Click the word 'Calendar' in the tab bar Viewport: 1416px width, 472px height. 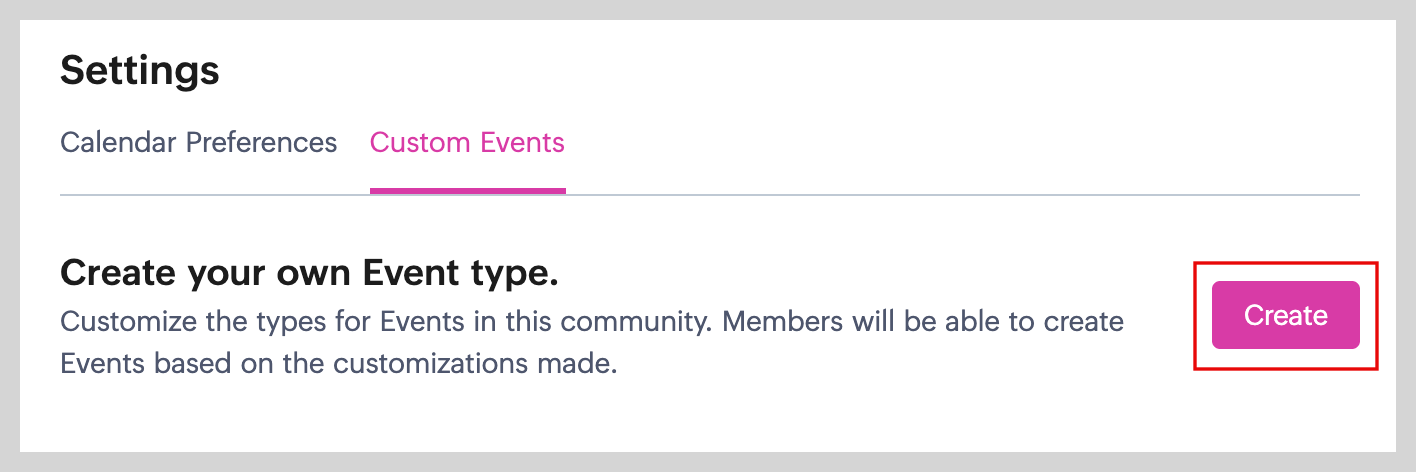coord(119,143)
